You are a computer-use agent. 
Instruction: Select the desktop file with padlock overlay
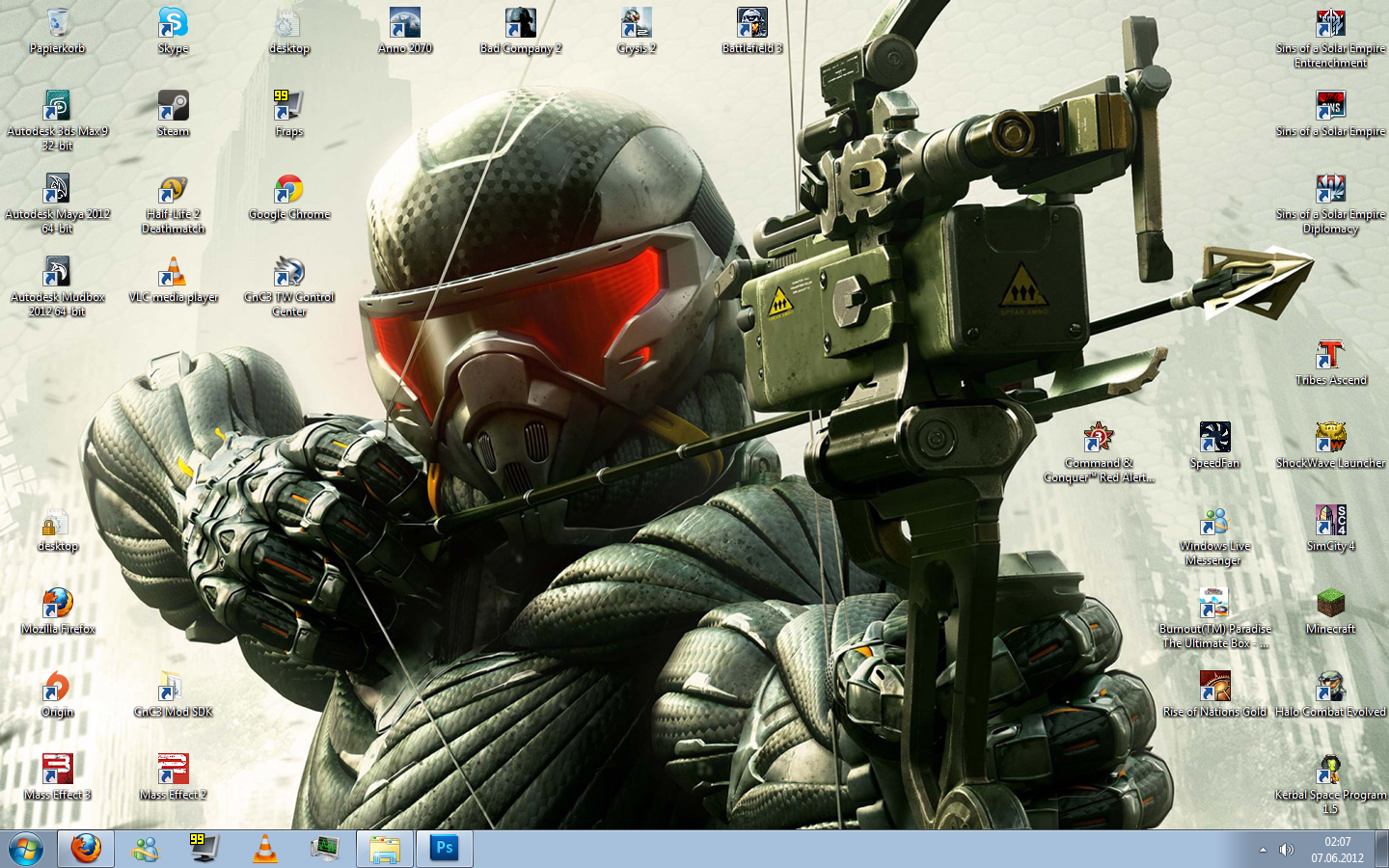57,529
